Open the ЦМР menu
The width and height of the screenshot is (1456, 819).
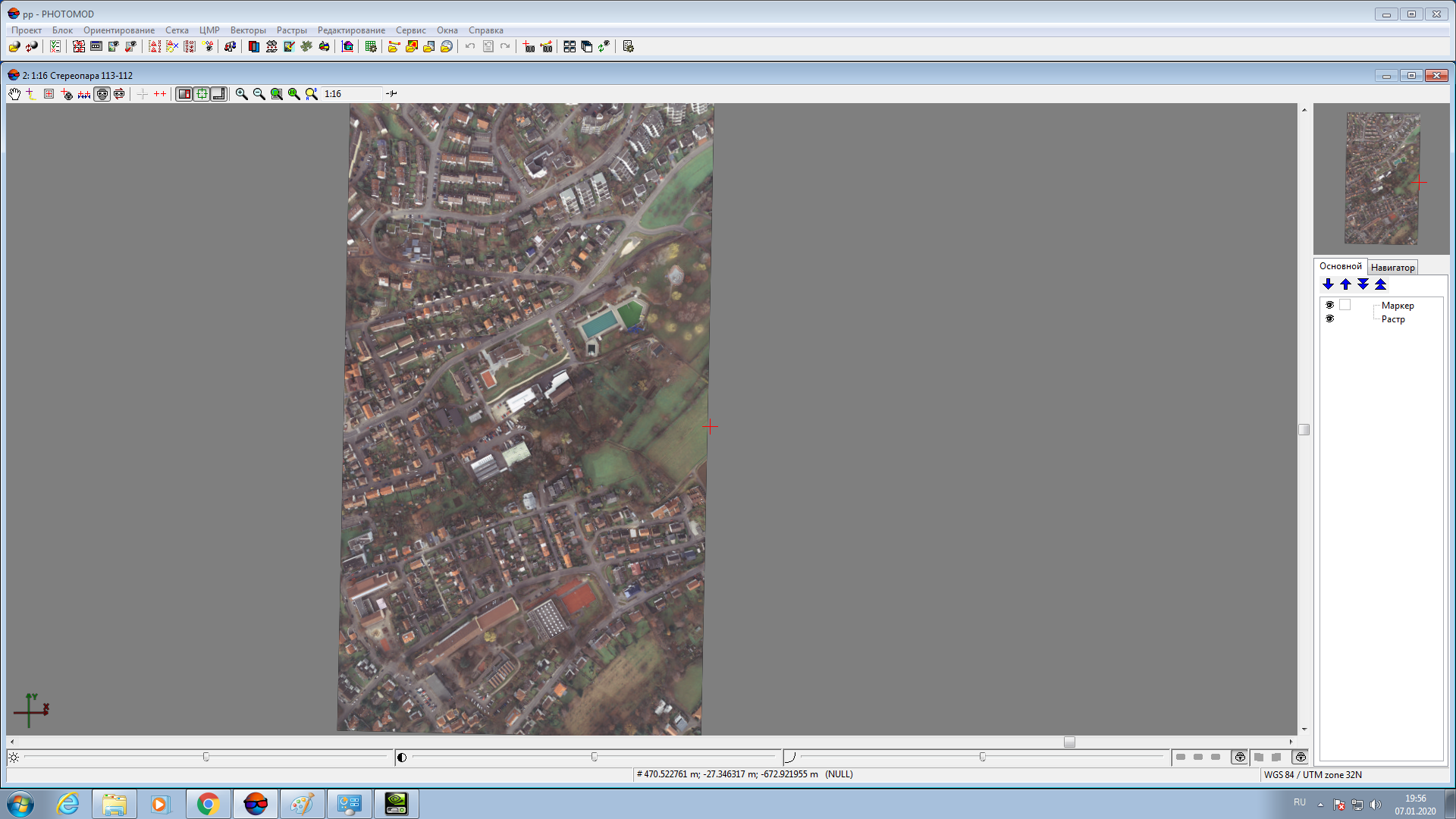click(209, 30)
